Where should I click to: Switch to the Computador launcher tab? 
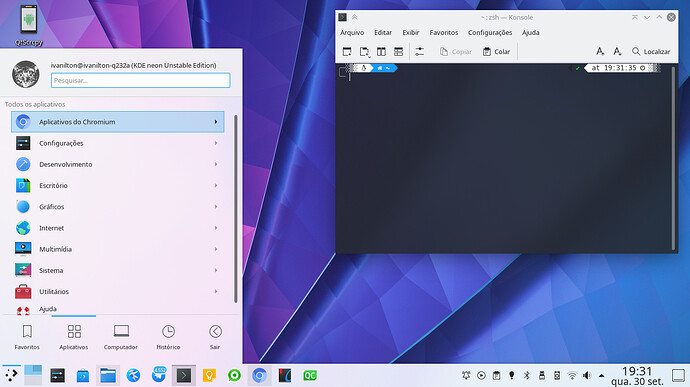point(121,337)
